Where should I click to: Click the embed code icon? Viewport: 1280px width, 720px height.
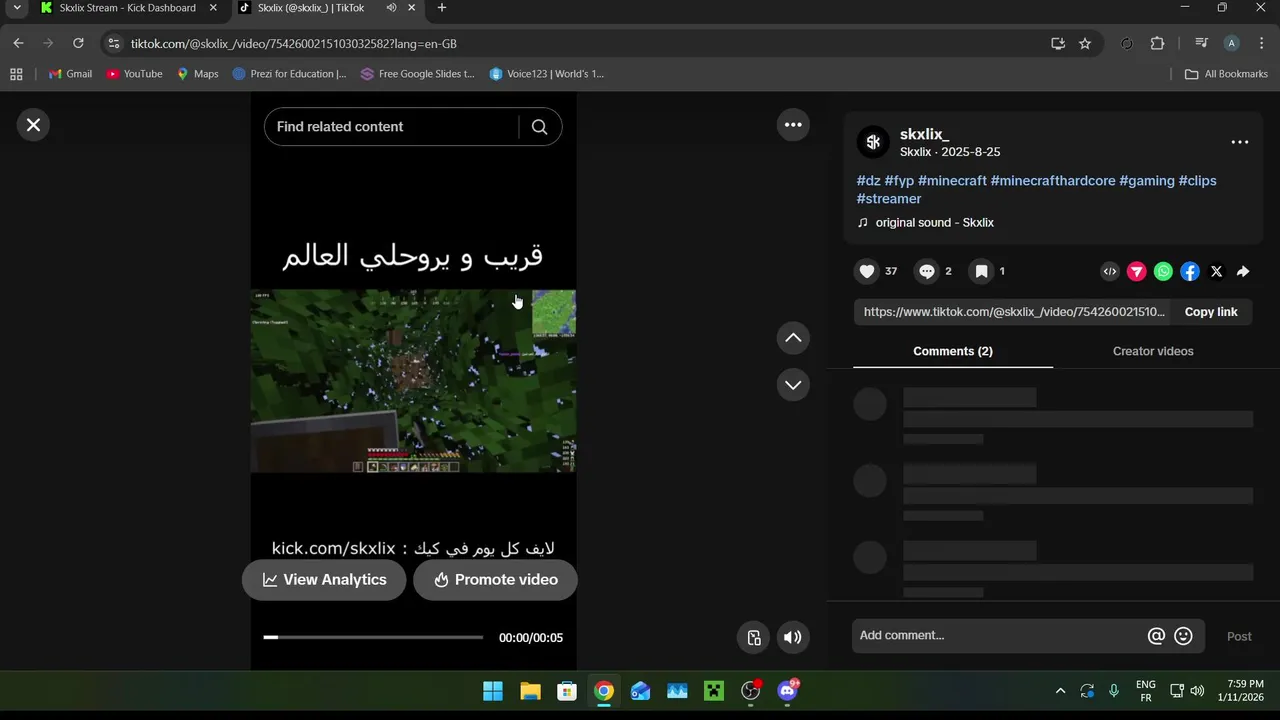(x=1110, y=271)
